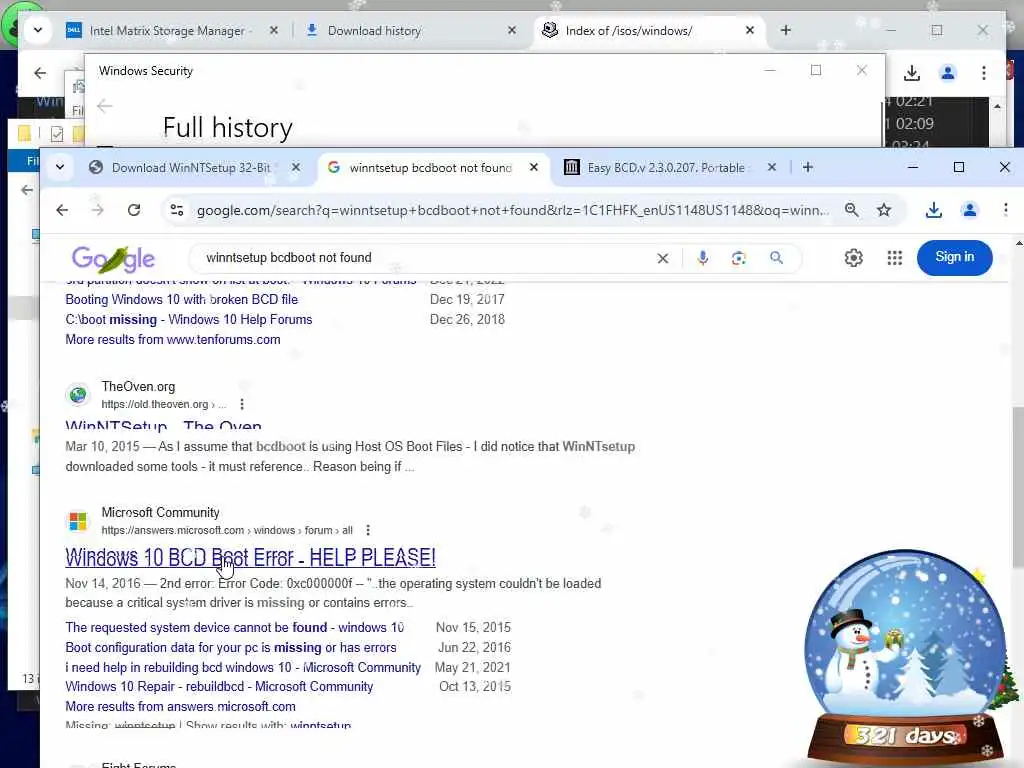Open the profile icon in front Chrome toolbar
Viewport: 1024px width, 768px height.
pyautogui.click(x=970, y=210)
